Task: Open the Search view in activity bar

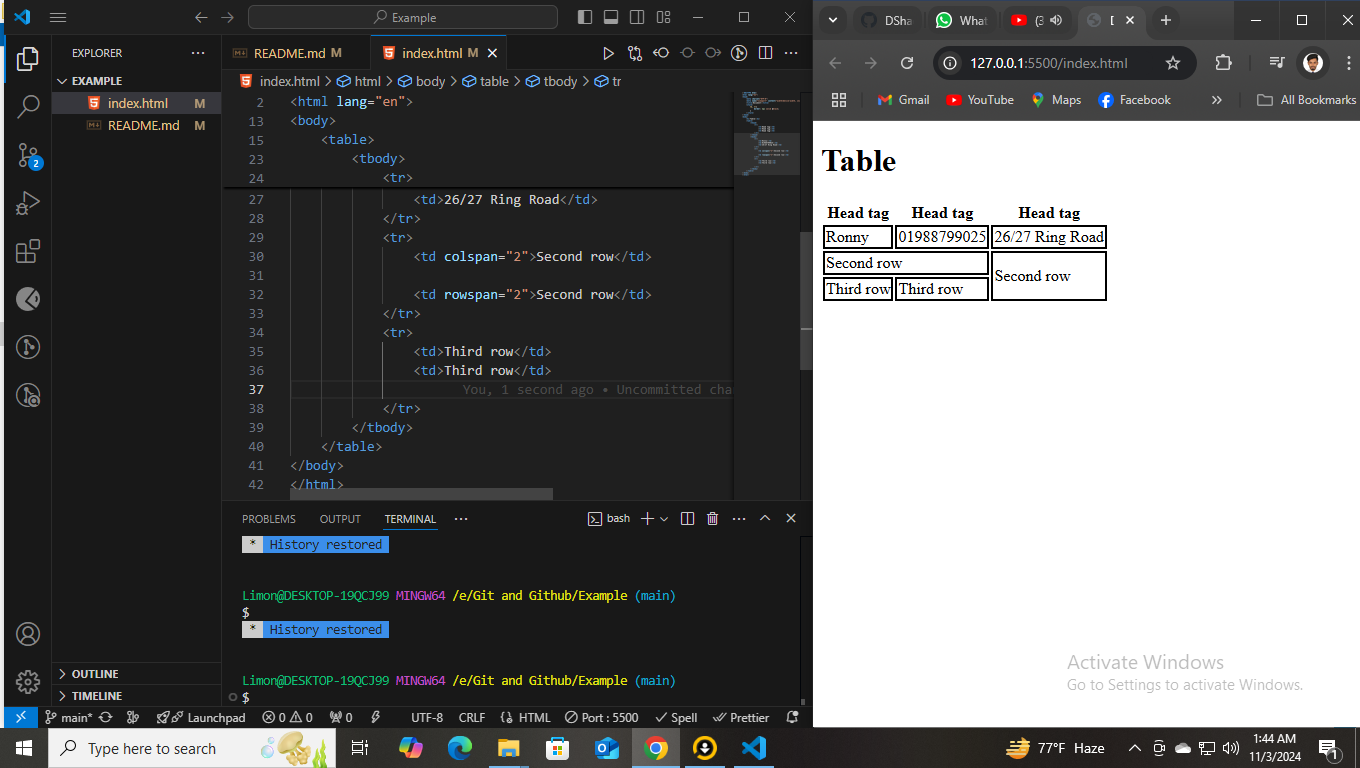Action: coord(28,106)
